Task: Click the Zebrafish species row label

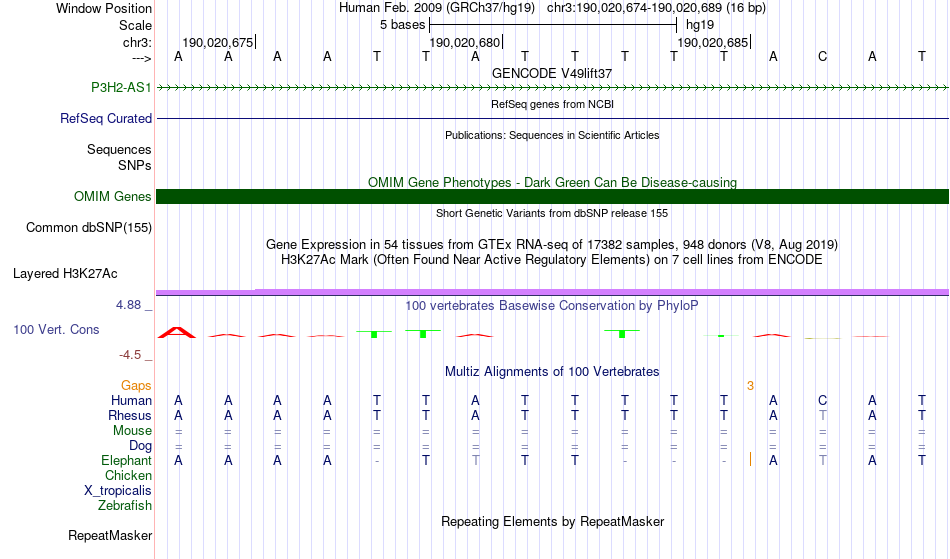Action: pyautogui.click(x=125, y=505)
